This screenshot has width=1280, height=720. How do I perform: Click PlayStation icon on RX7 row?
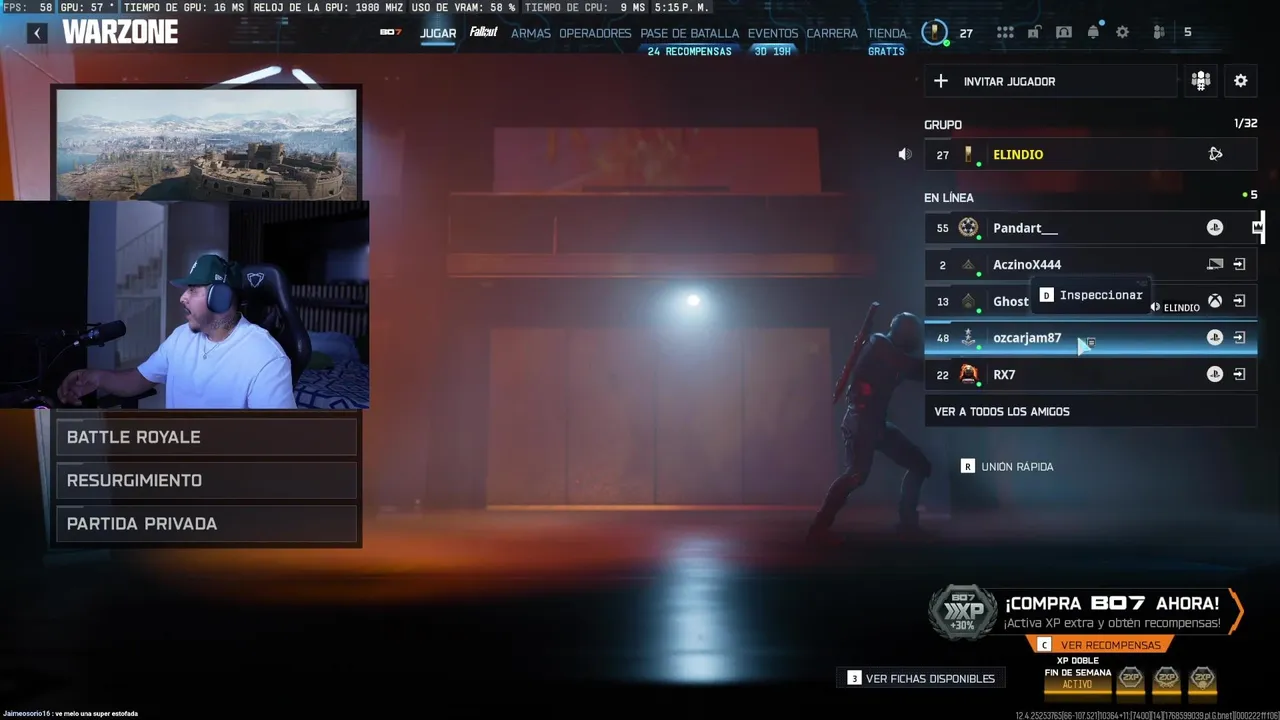pyautogui.click(x=1215, y=374)
